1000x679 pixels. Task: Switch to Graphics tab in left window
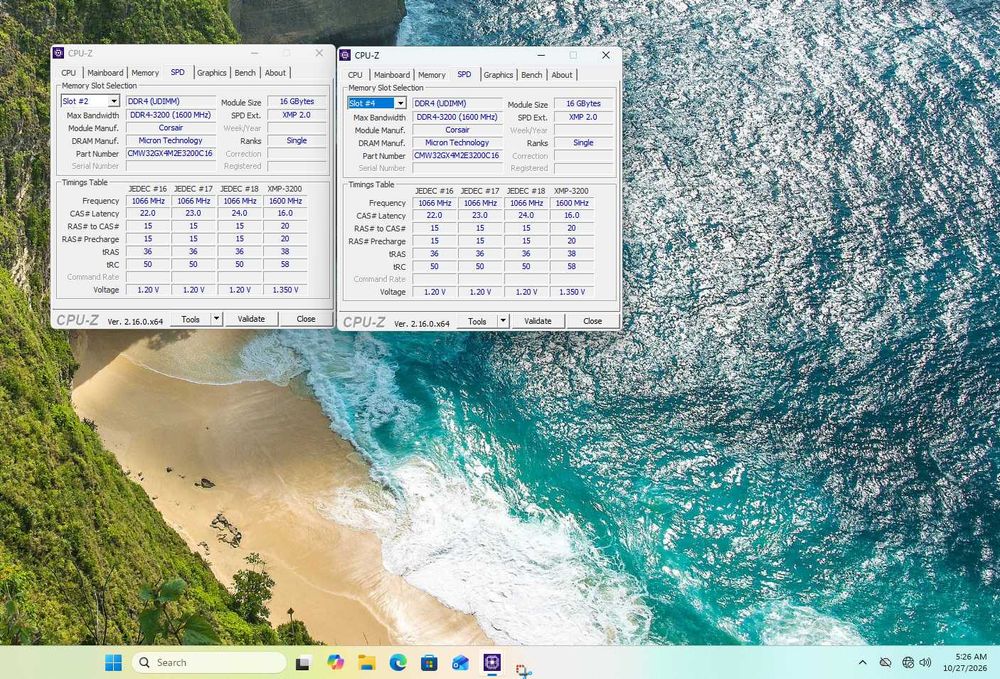[212, 73]
